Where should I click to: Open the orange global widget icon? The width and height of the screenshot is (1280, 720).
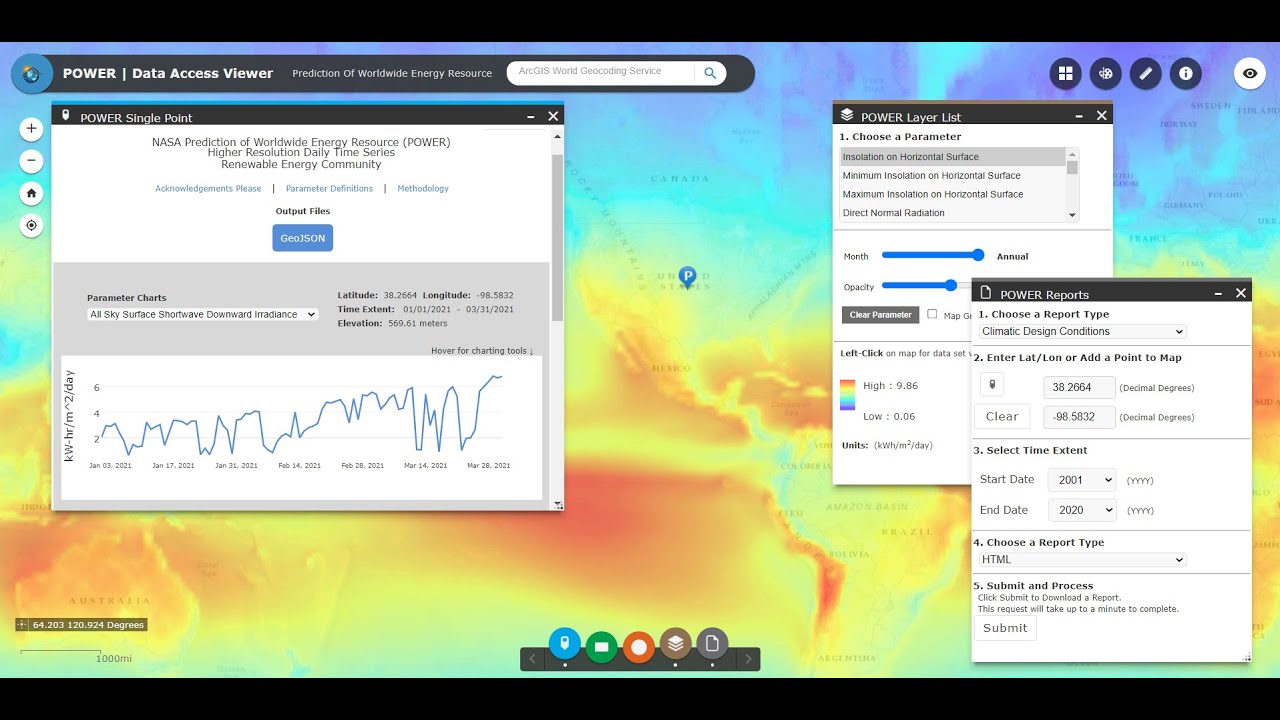tap(639, 647)
